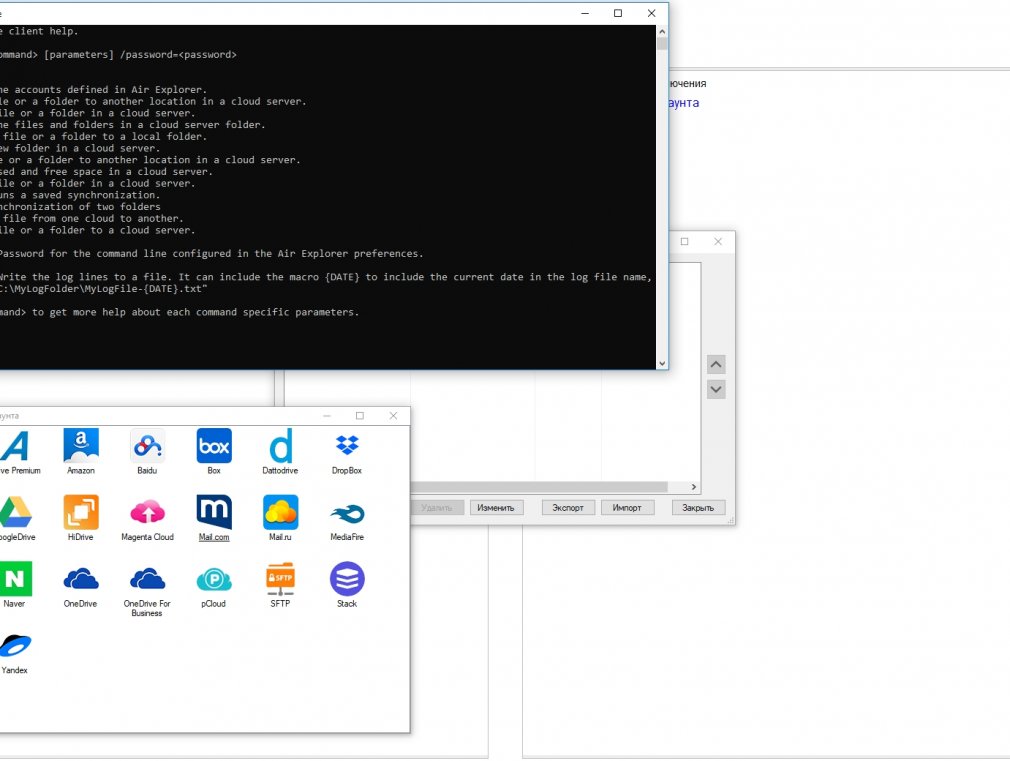Click the Закрыть button
The image size is (1010, 761).
698,508
